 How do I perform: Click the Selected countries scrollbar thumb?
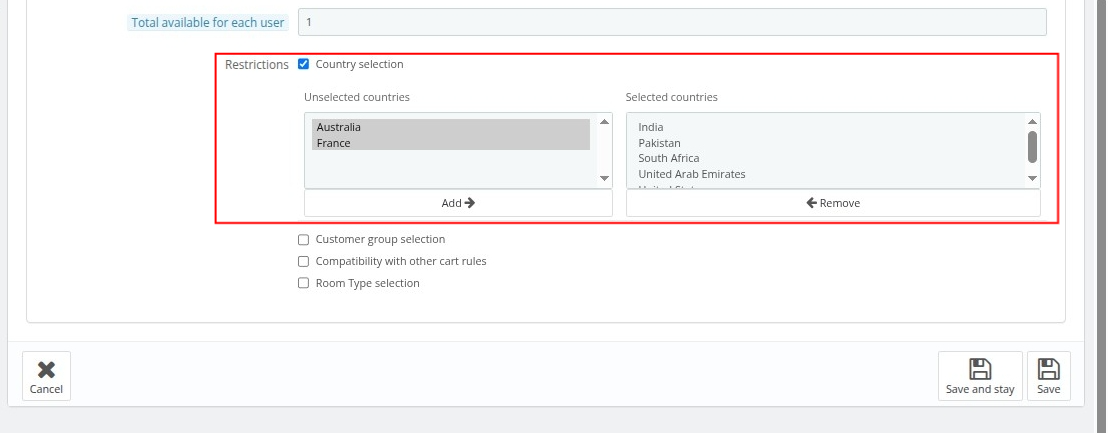point(1032,146)
